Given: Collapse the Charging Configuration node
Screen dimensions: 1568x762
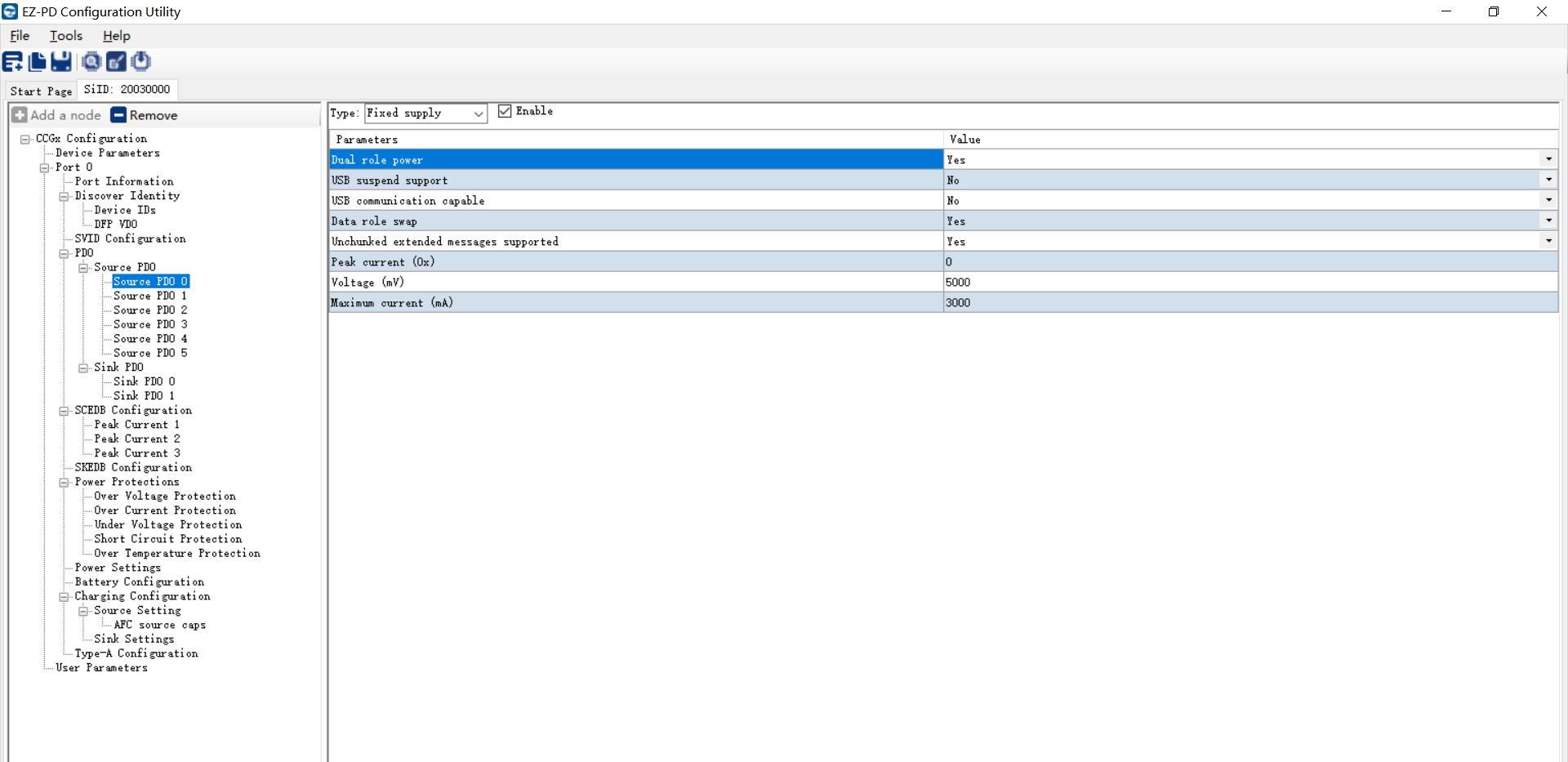Looking at the screenshot, I should (64, 597).
